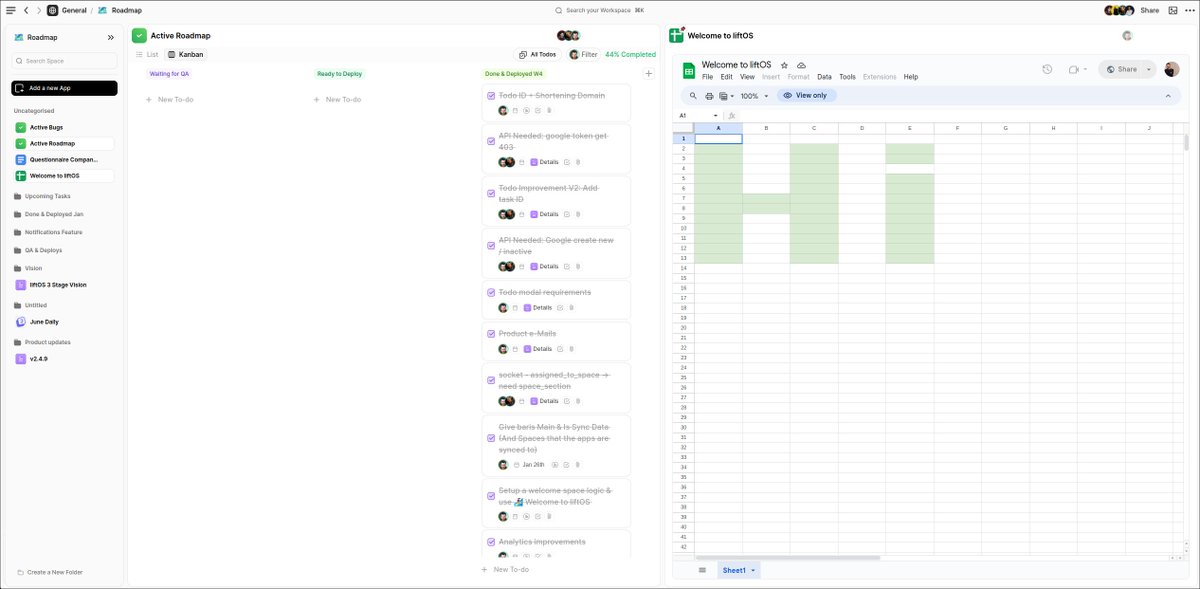Open the Sheet1 tab menu arrow
The height and width of the screenshot is (589, 1200).
[751, 569]
